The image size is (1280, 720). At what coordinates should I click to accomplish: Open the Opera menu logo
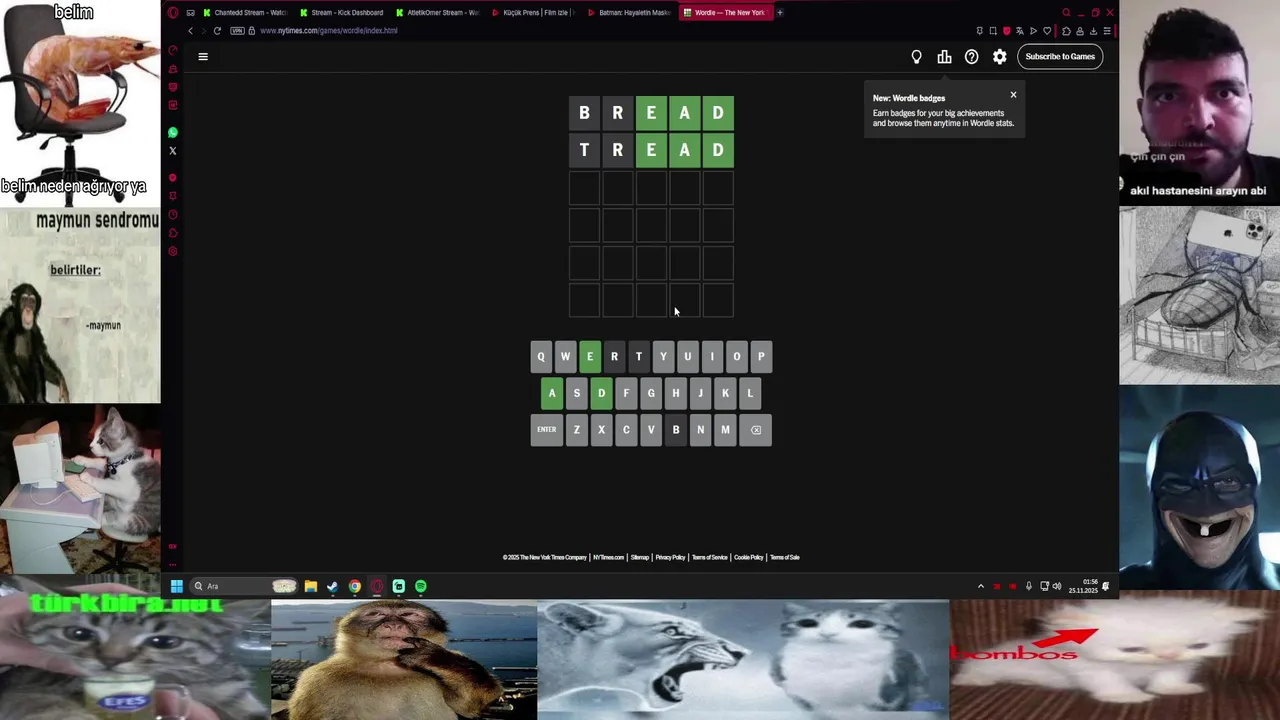click(x=173, y=13)
